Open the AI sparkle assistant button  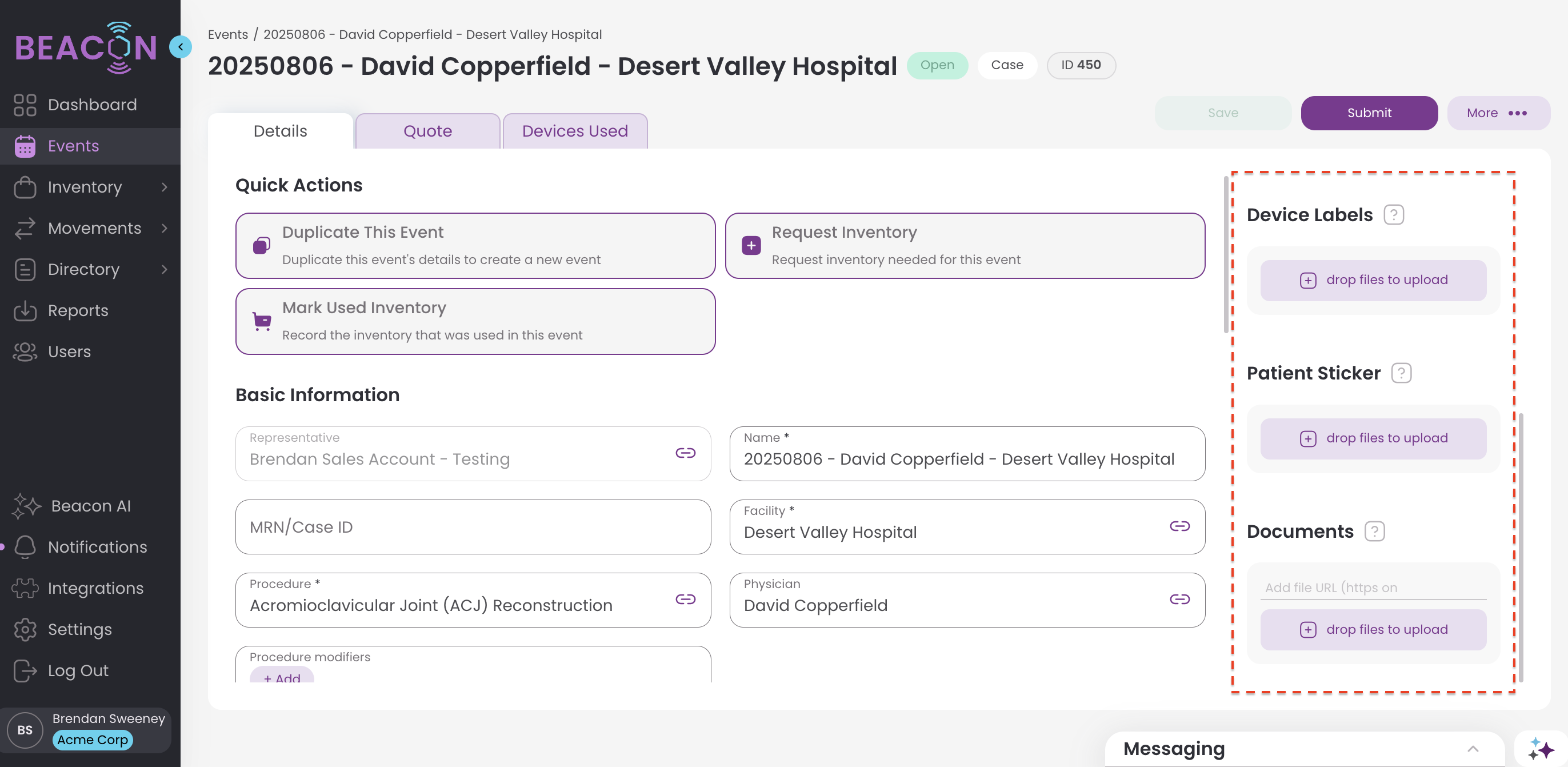pyautogui.click(x=1541, y=748)
